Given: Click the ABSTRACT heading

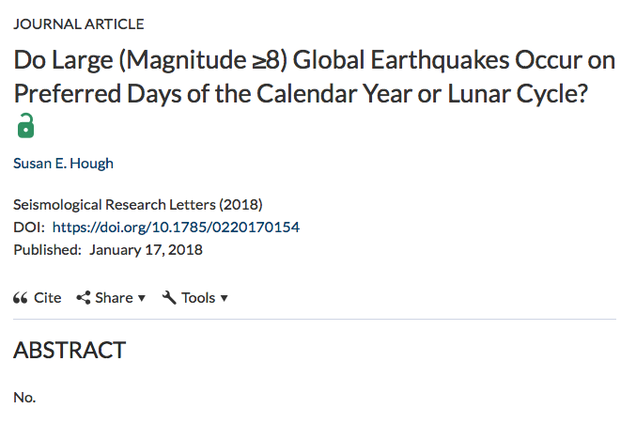Looking at the screenshot, I should 69,350.
